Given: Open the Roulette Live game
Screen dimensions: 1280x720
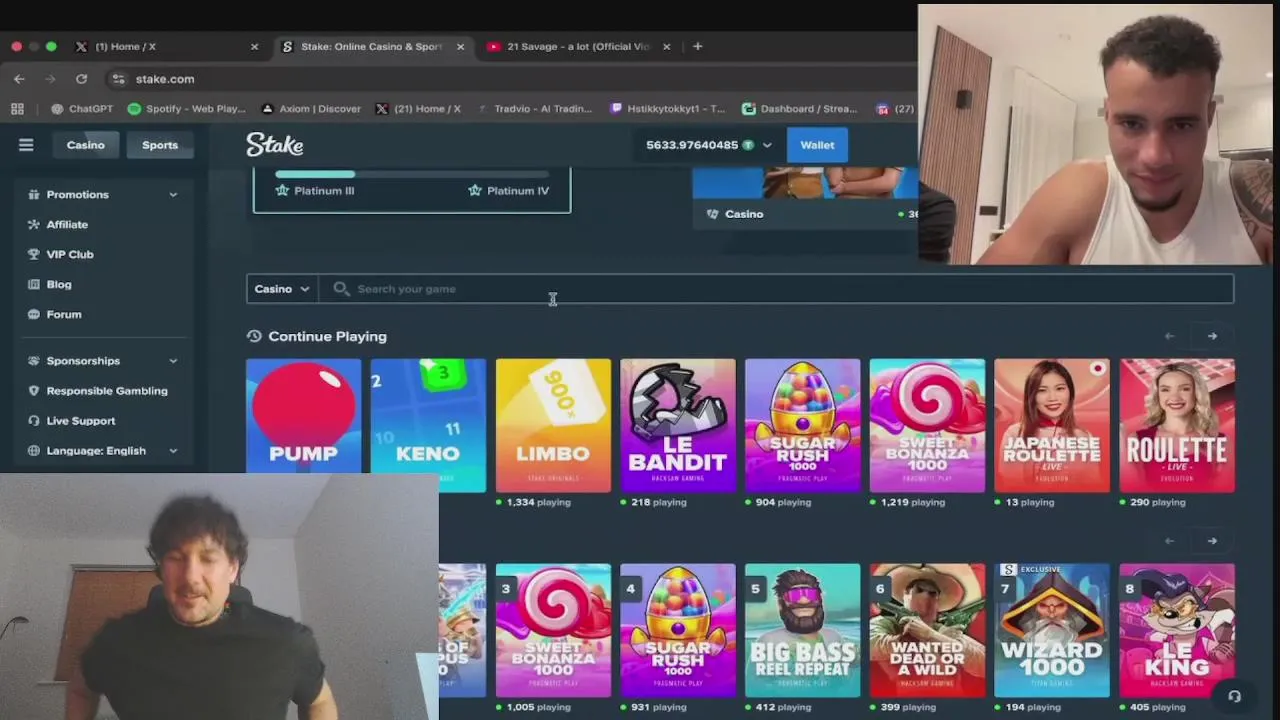Looking at the screenshot, I should tap(1177, 426).
